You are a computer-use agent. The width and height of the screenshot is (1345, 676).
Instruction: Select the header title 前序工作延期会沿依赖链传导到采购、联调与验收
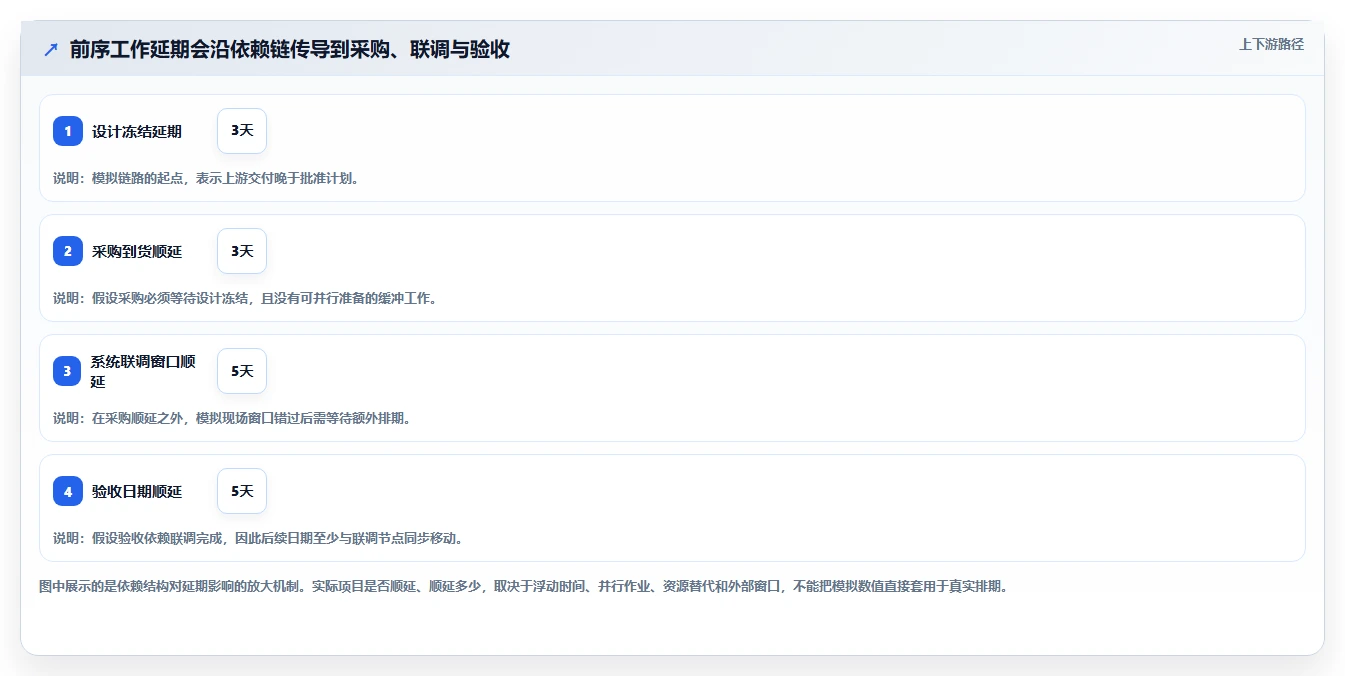pos(290,50)
